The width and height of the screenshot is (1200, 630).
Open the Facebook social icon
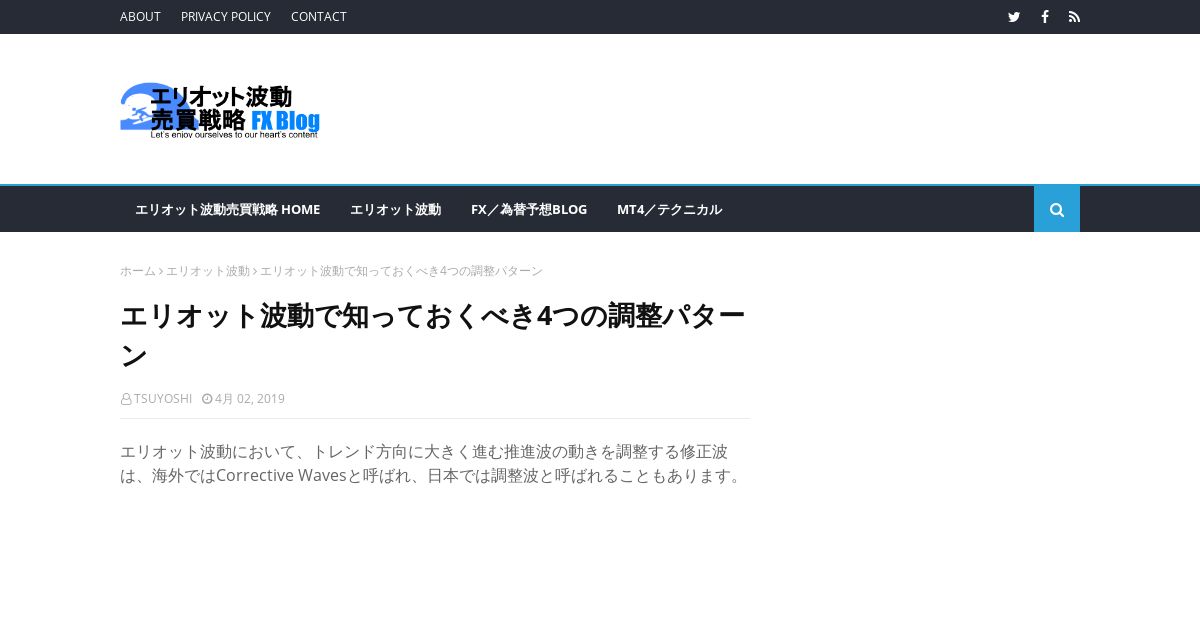(x=1044, y=17)
